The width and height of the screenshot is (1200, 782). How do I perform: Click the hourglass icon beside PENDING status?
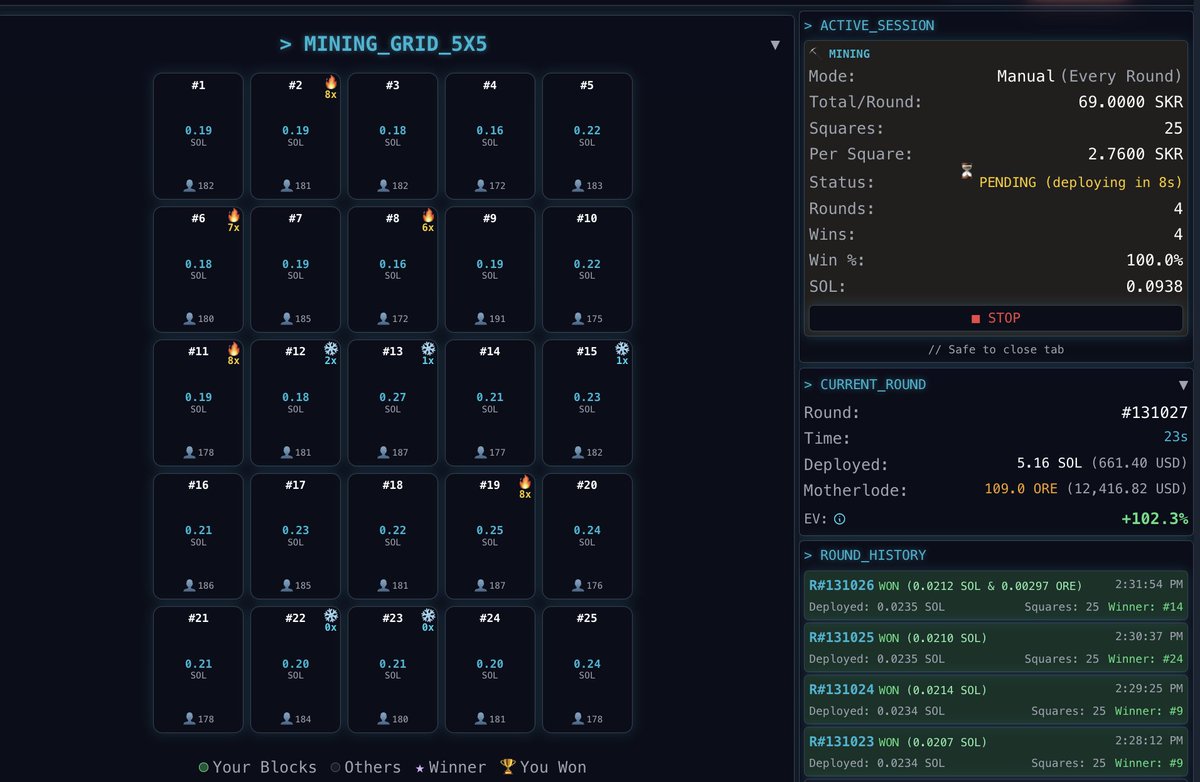(x=966, y=171)
